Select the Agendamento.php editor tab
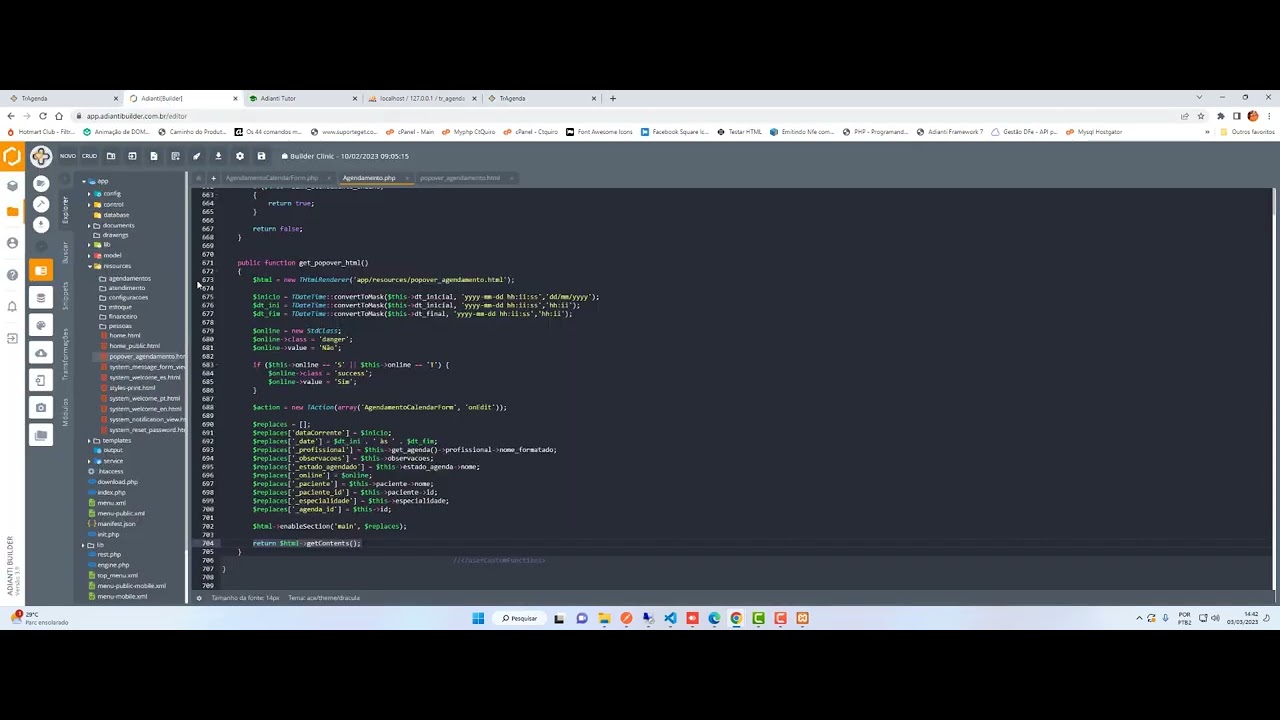This screenshot has height=720, width=1280. point(369,178)
